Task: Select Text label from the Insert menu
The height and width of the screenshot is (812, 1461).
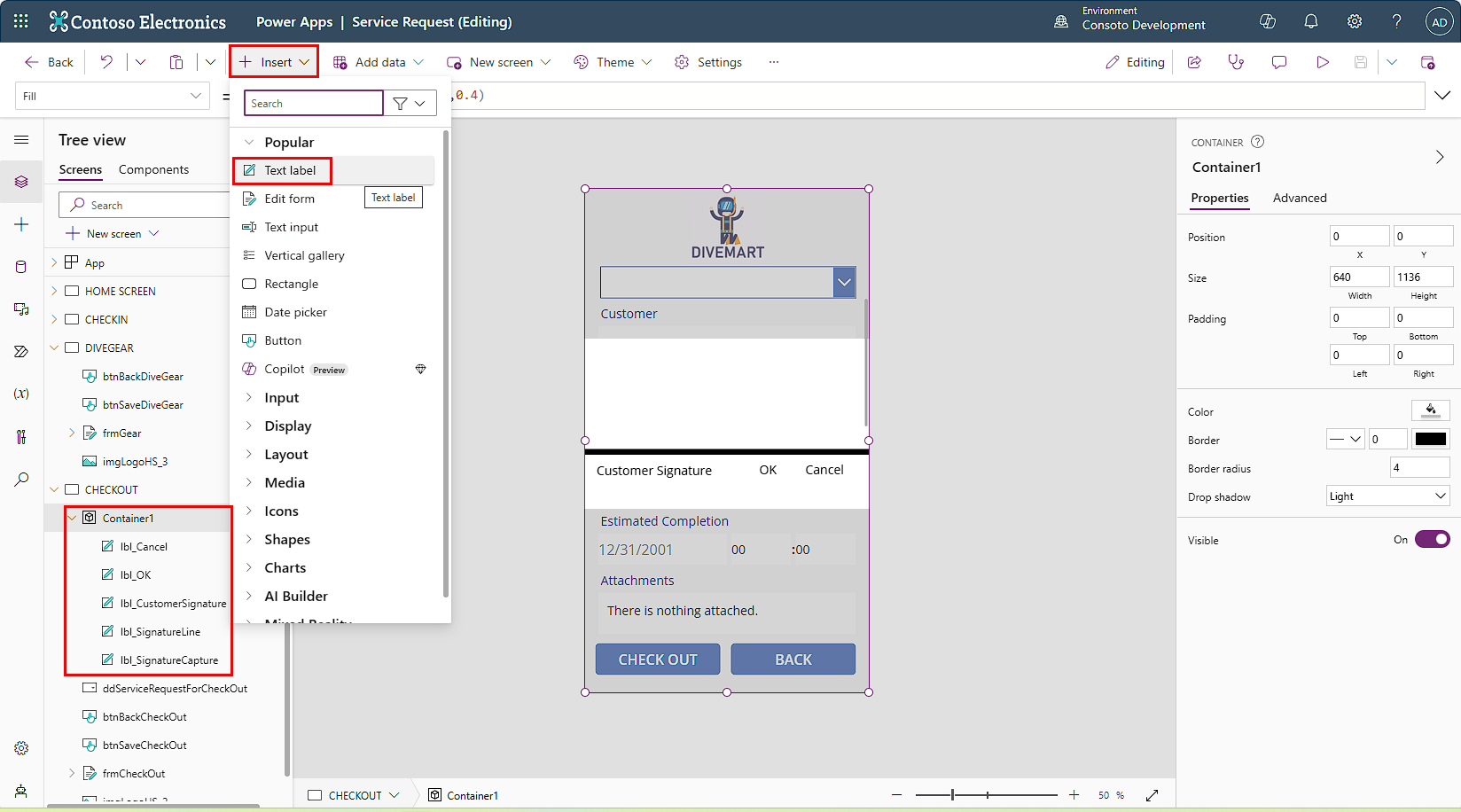Action: pos(284,169)
